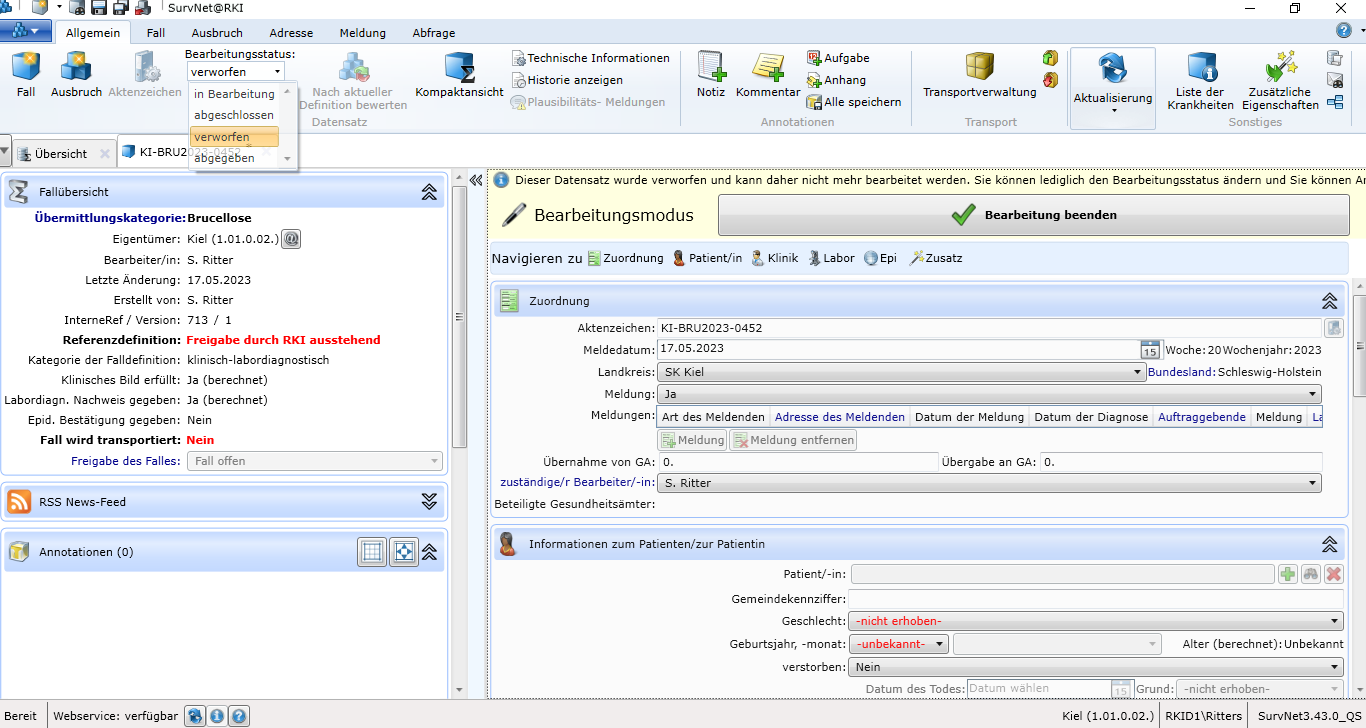Collapse the Zuordnung section
Viewport: 1366px width, 728px height.
click(1329, 301)
